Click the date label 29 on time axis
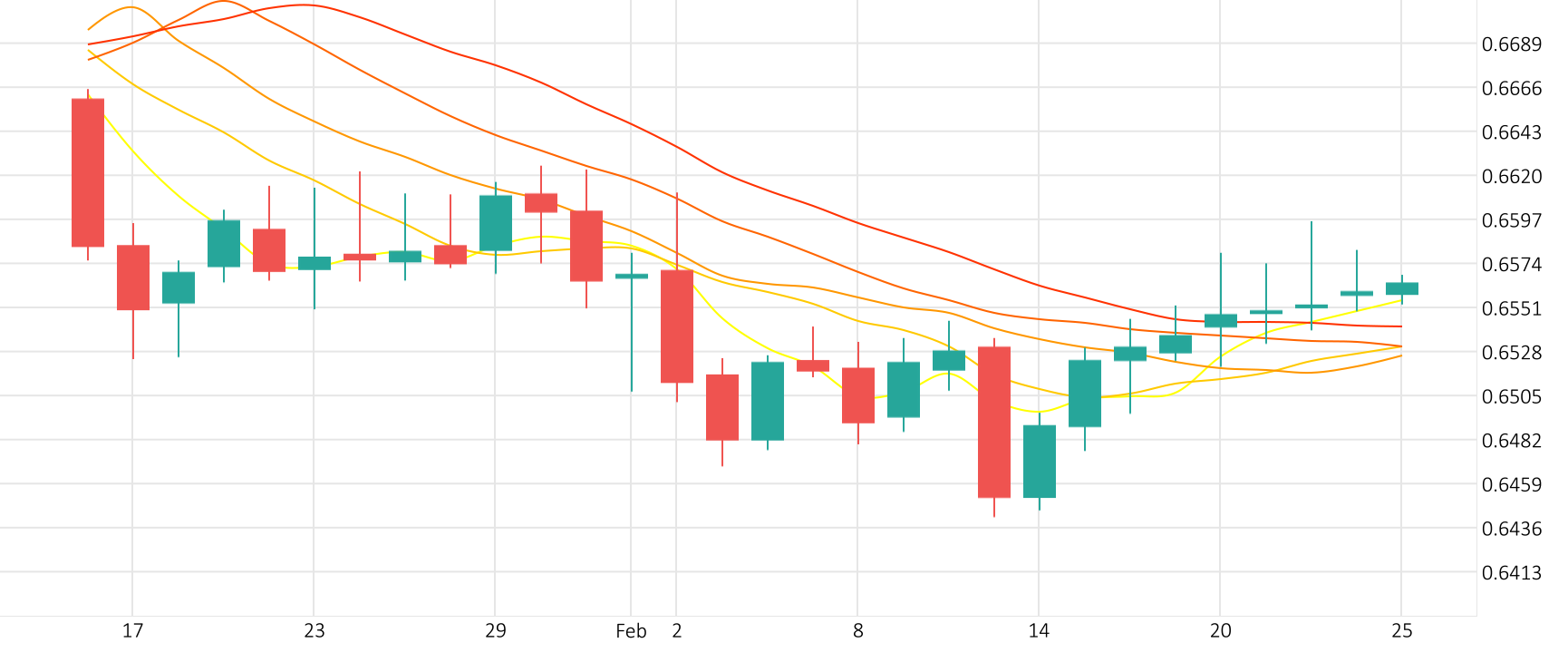The width and height of the screenshot is (1568, 662). [x=495, y=630]
